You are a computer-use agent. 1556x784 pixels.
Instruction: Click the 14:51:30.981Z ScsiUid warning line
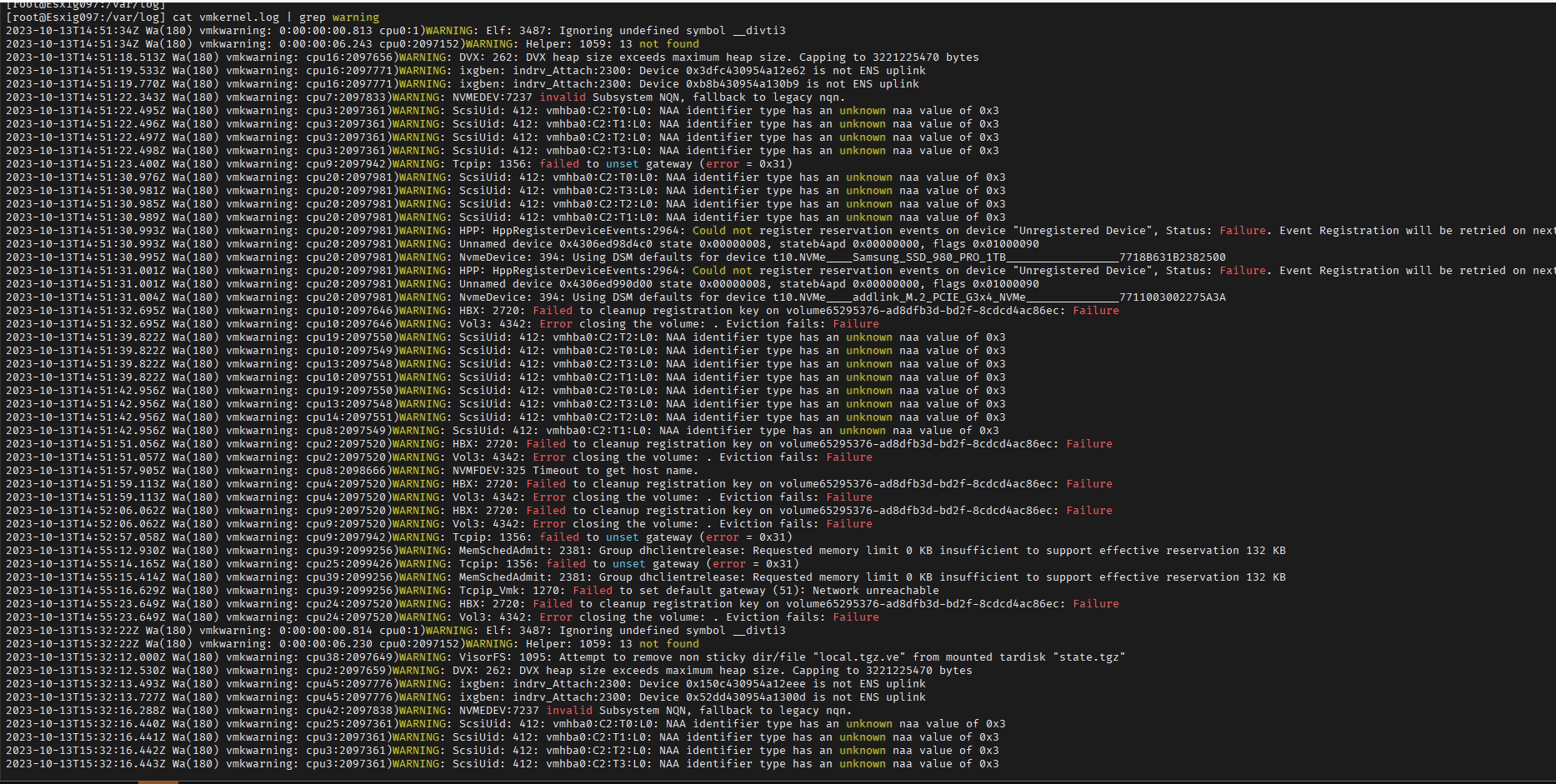click(506, 191)
